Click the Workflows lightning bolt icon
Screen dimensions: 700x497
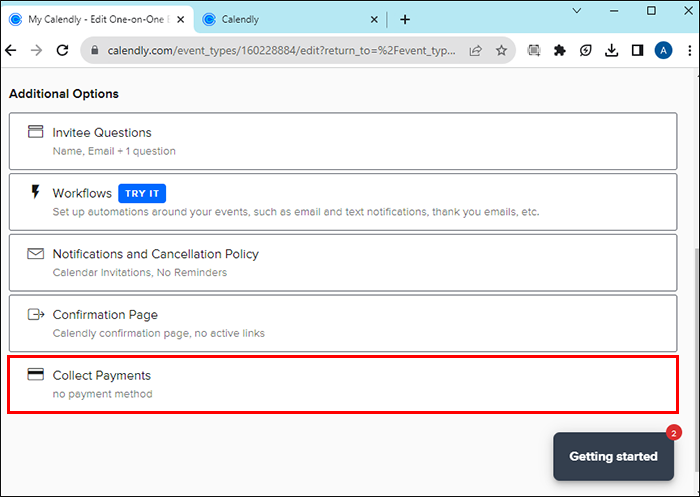tap(35, 192)
